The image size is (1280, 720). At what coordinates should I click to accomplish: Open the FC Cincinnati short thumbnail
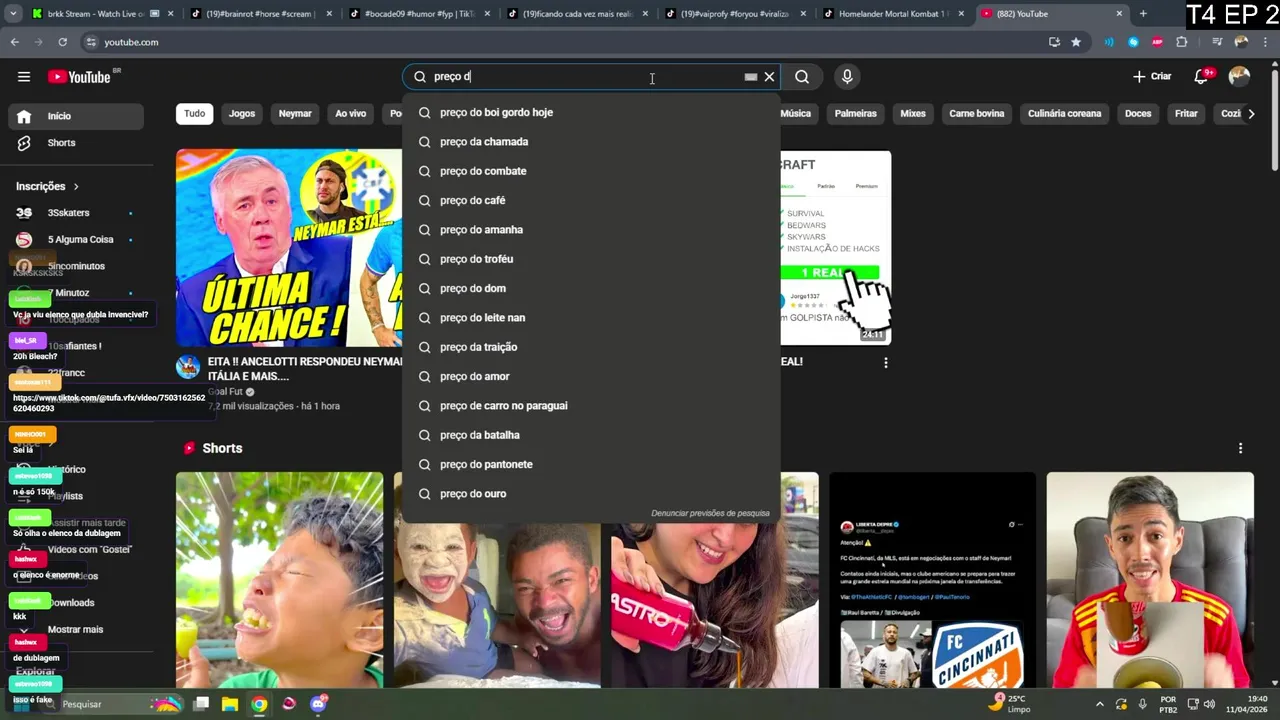tap(932, 580)
